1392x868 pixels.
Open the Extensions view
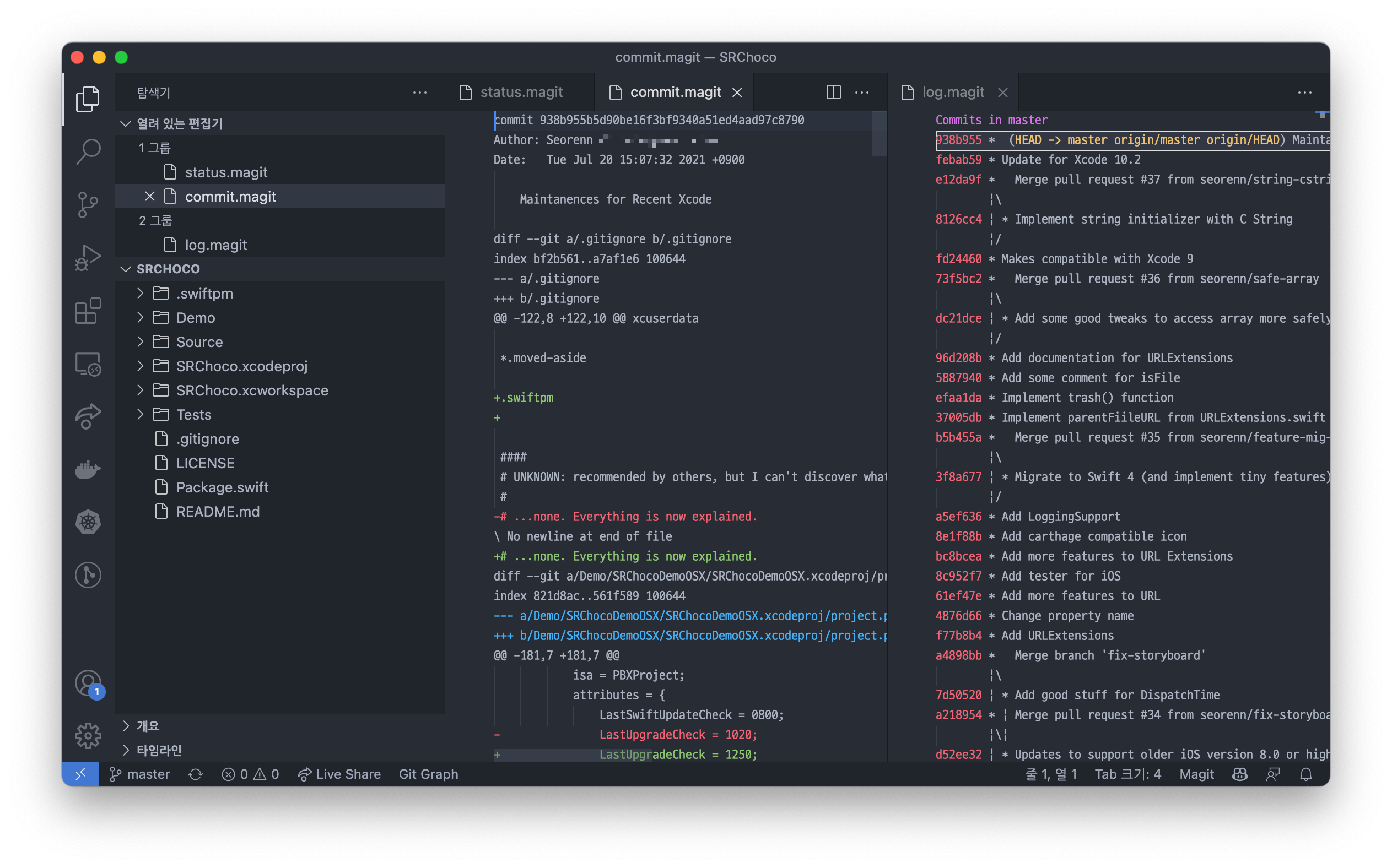pyautogui.click(x=88, y=311)
